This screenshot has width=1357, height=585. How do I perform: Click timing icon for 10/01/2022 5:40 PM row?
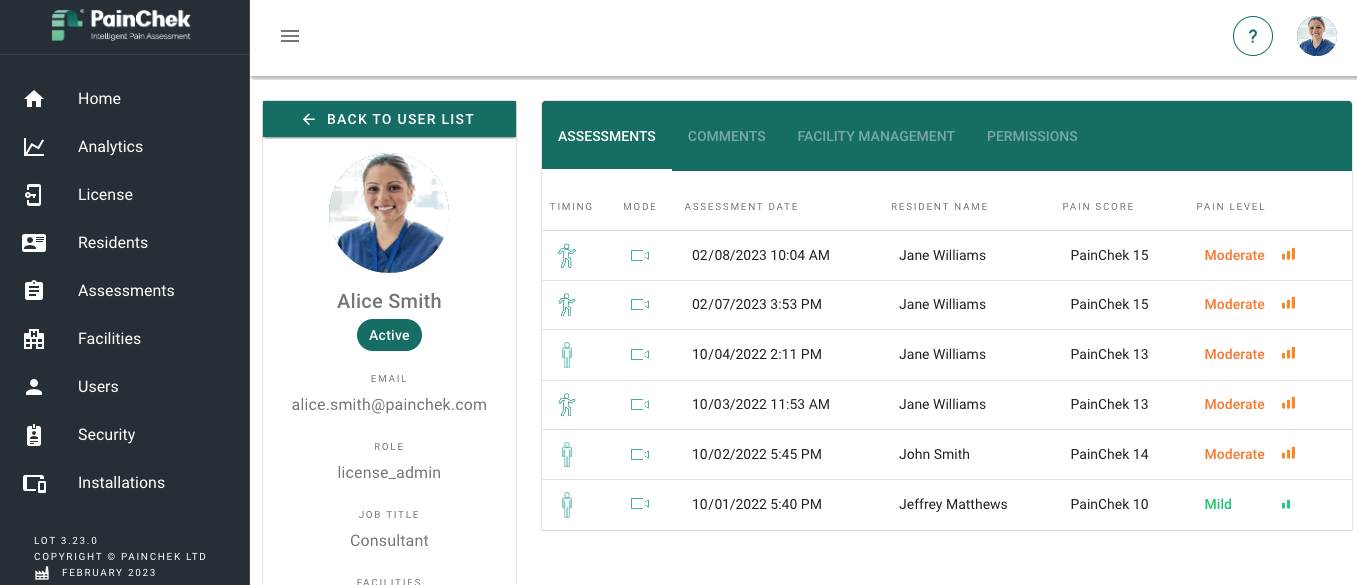[x=567, y=504]
